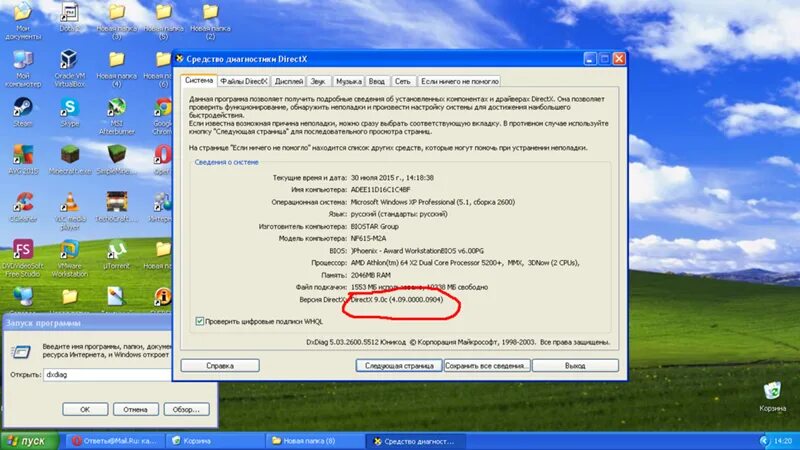Select the "Сеть" tab

tap(403, 81)
